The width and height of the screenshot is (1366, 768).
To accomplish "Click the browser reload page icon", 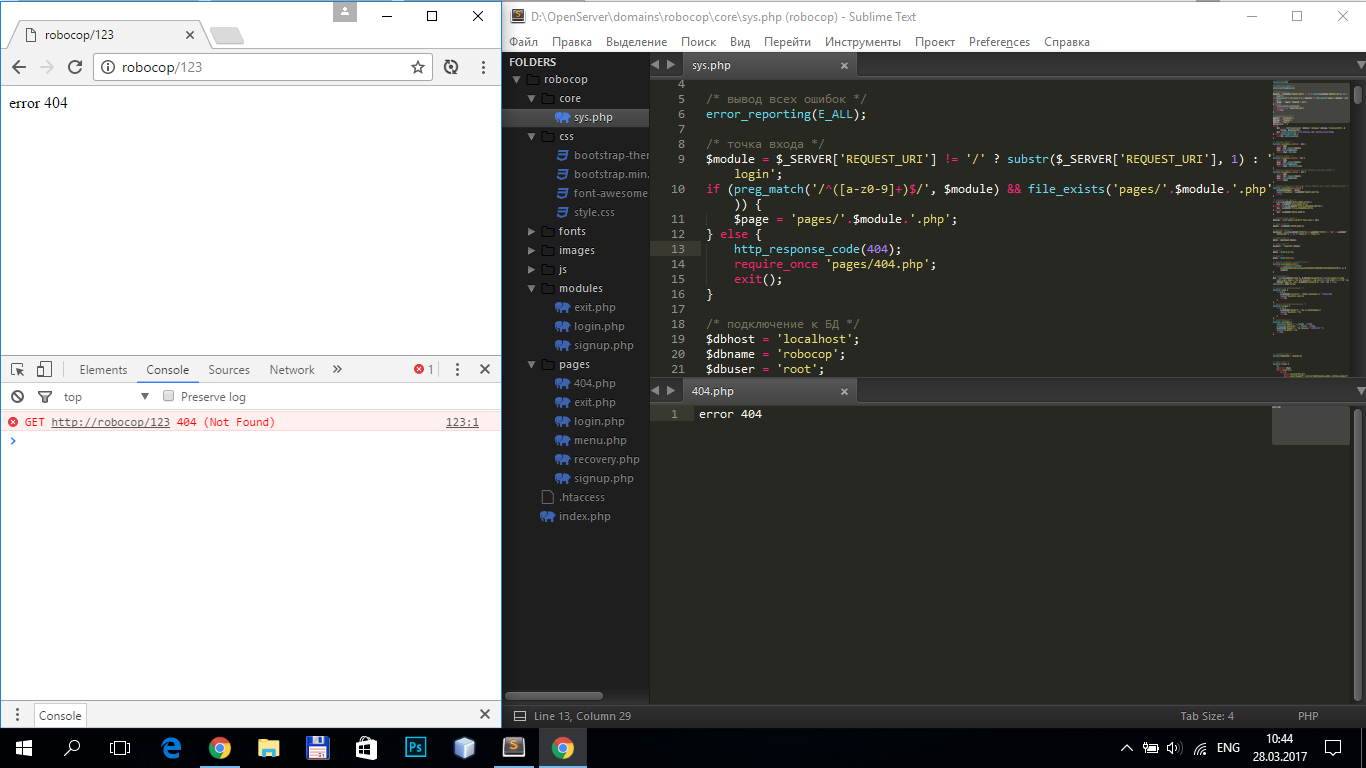I will (x=74, y=67).
